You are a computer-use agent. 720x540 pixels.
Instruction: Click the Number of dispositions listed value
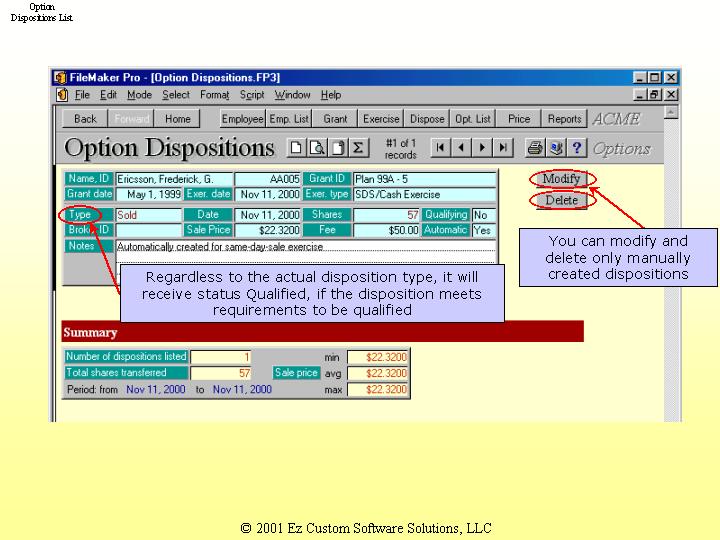tap(220, 357)
